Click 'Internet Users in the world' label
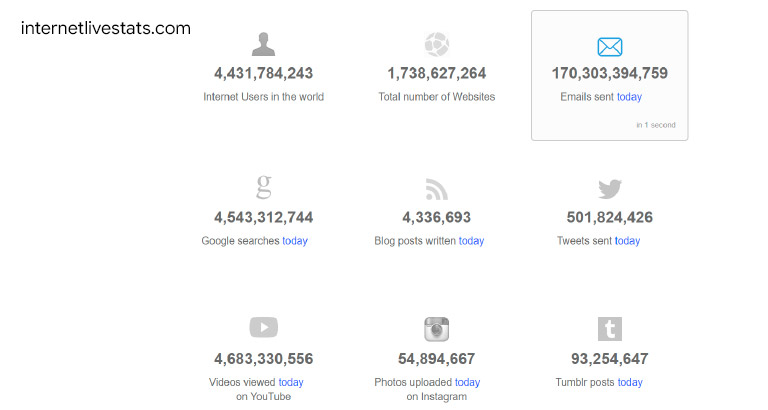The height and width of the screenshot is (410, 768). (264, 97)
